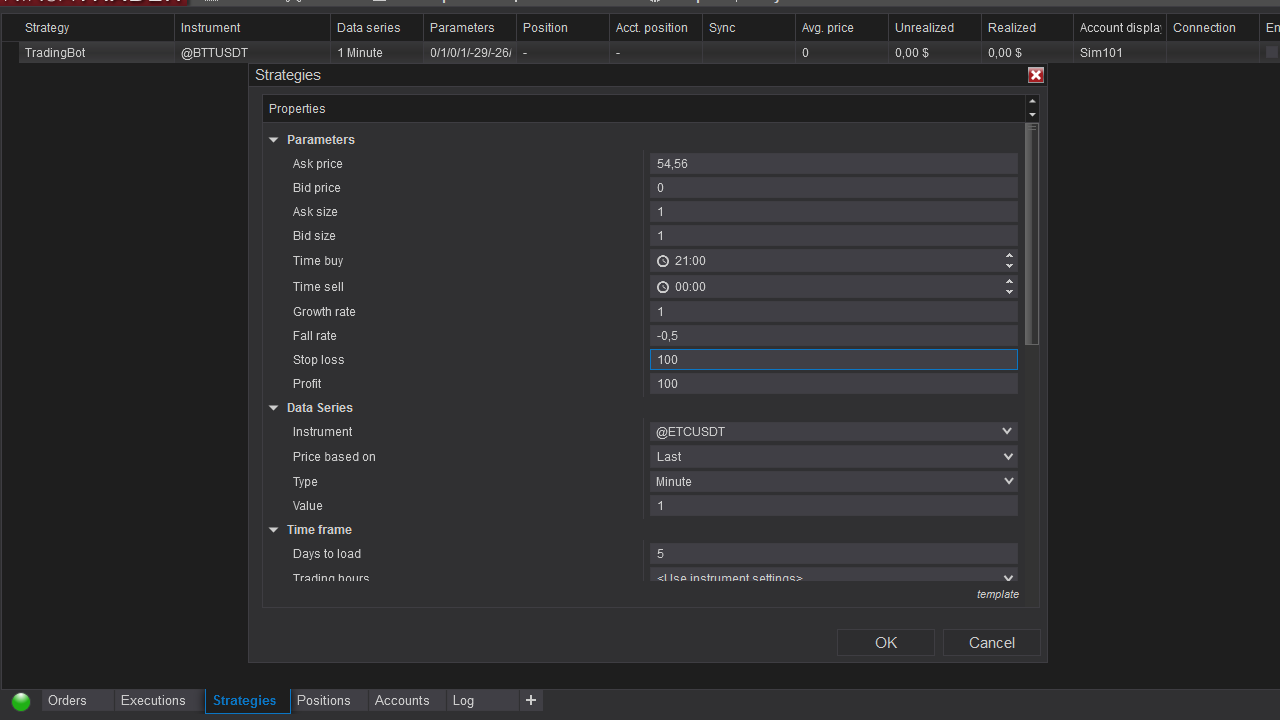Viewport: 1280px width, 720px height.
Task: Click the template link
Action: 997,594
